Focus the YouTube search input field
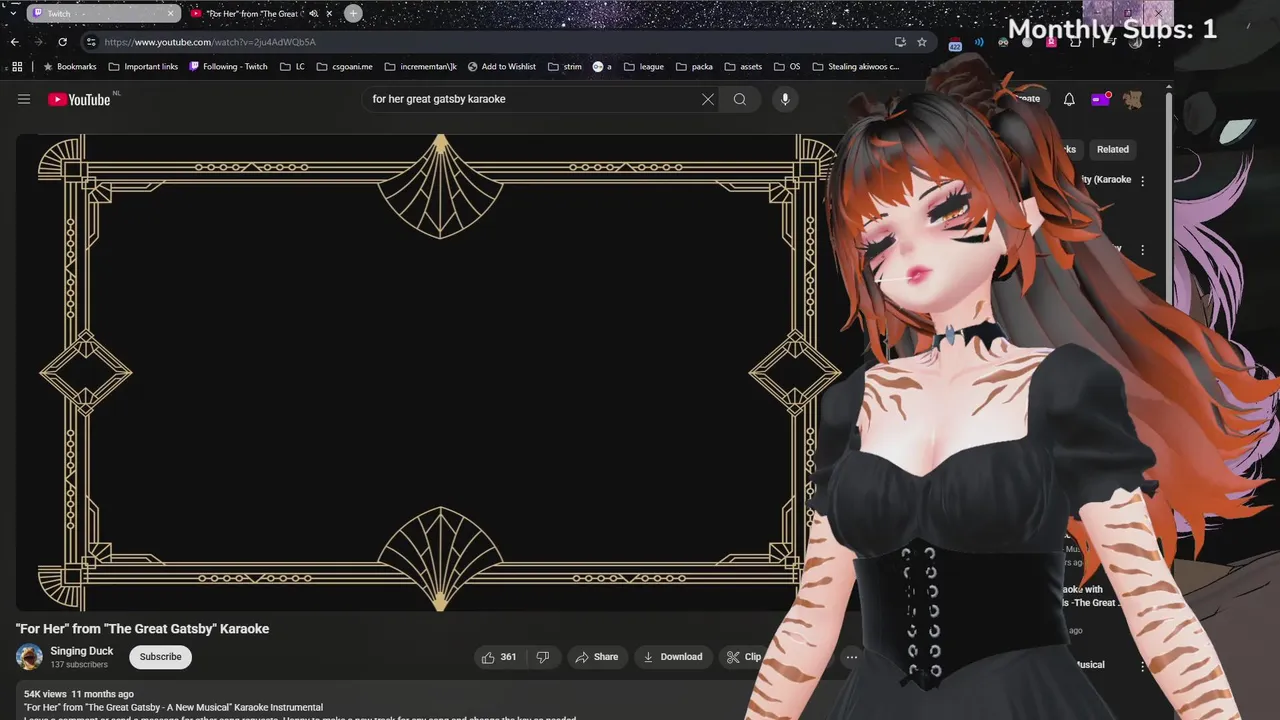 pos(530,99)
